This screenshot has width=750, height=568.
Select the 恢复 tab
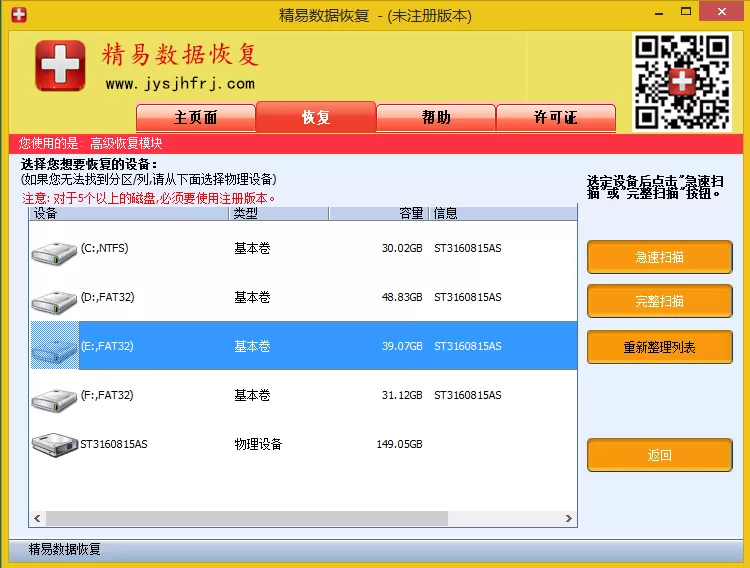click(x=316, y=117)
